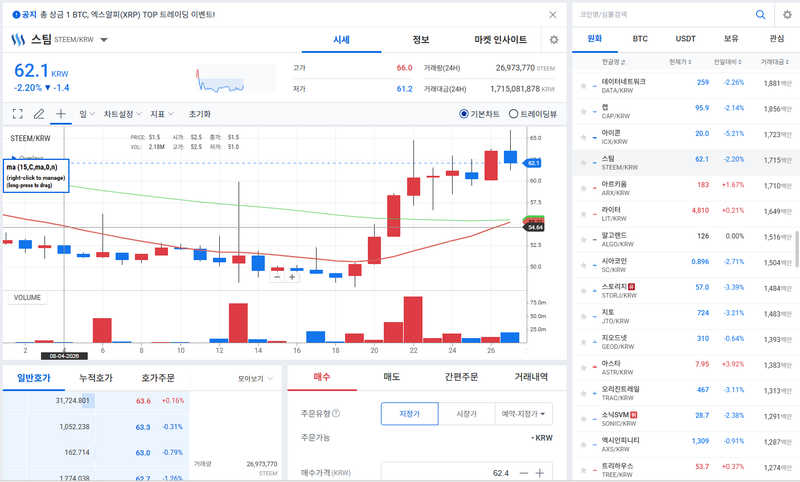Switch to 정보 tab
The width and height of the screenshot is (800, 482).
click(x=421, y=40)
